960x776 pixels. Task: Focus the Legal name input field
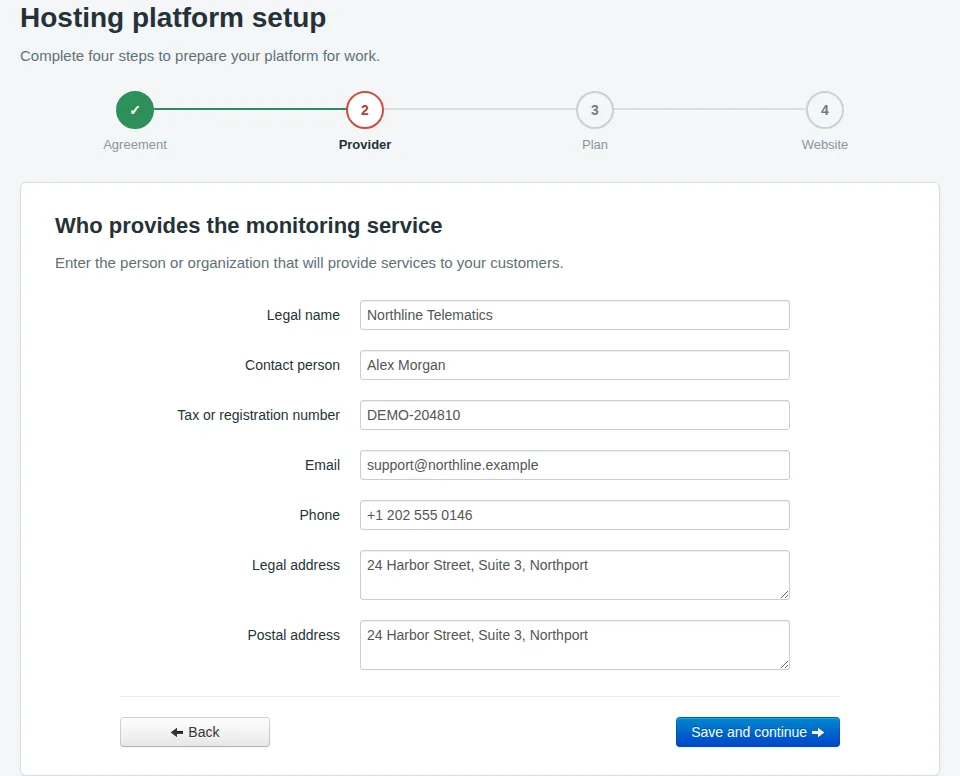[575, 315]
